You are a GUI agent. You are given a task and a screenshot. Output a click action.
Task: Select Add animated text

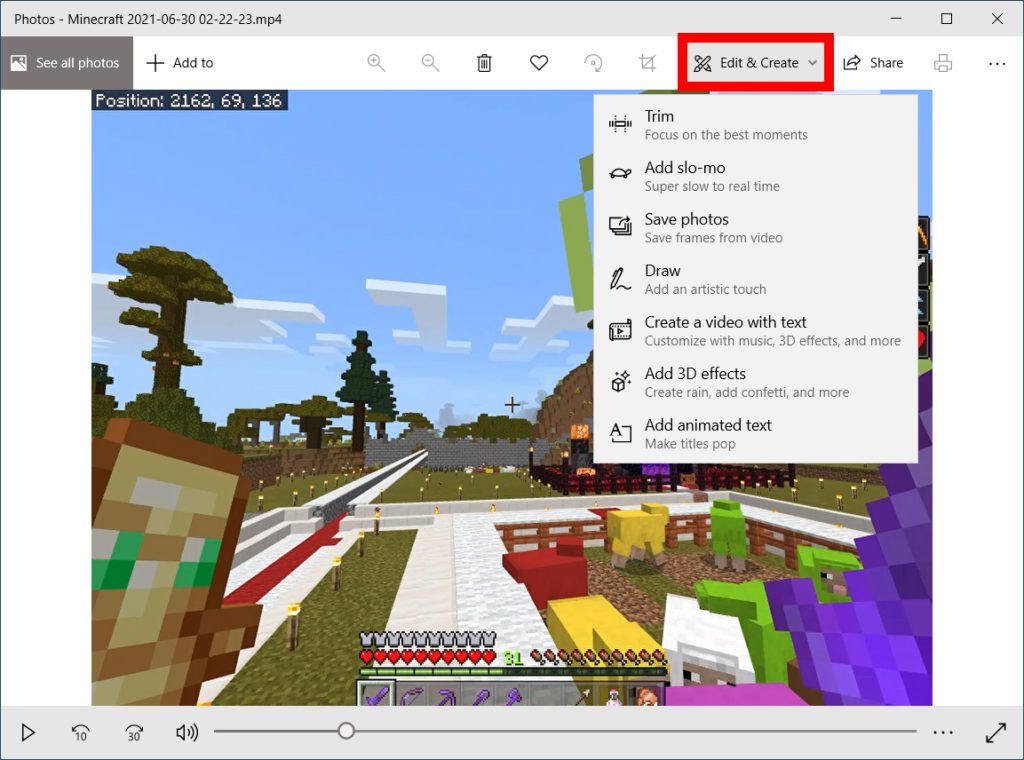coord(755,434)
